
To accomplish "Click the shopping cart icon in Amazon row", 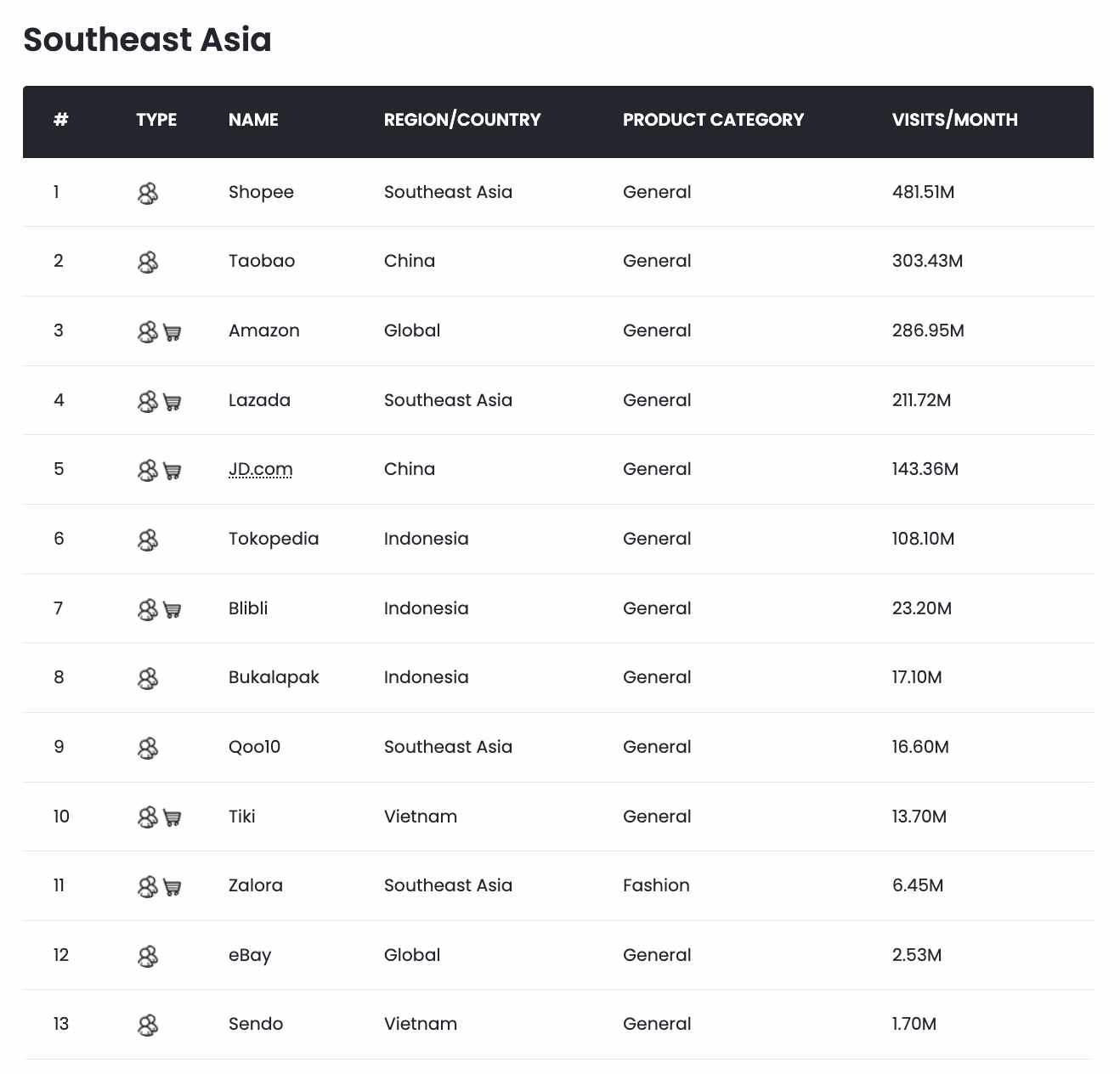I will pos(173,333).
